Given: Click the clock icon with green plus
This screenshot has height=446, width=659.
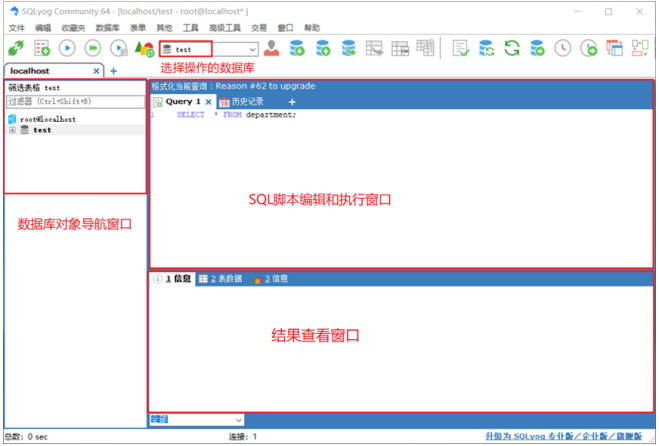Looking at the screenshot, I should pyautogui.click(x=589, y=48).
